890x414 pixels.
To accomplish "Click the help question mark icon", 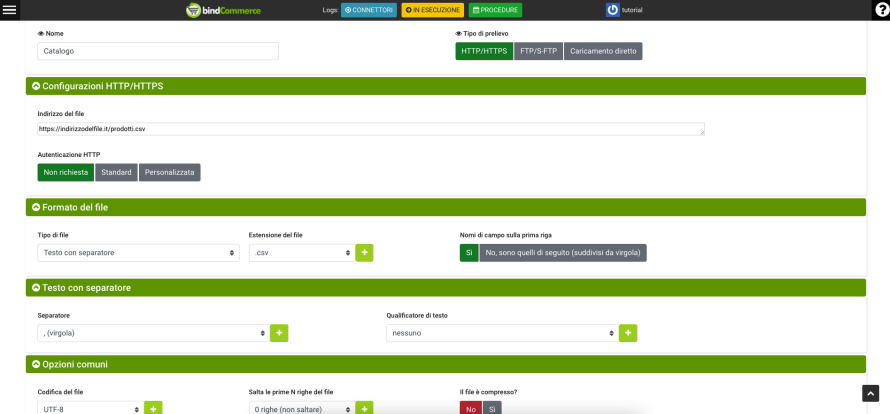I will coord(879,10).
